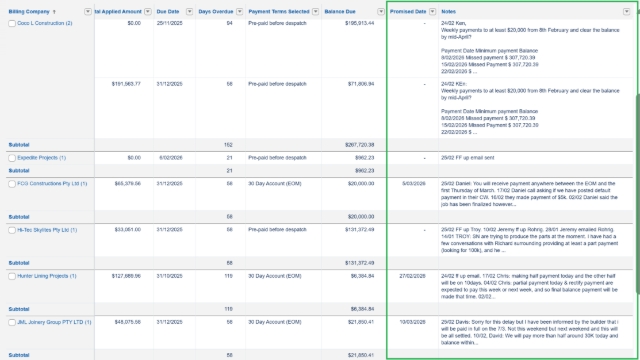Select Expedite Projects 'Pre-paid before despatch' cell
This screenshot has height=360, width=640.
277,158
